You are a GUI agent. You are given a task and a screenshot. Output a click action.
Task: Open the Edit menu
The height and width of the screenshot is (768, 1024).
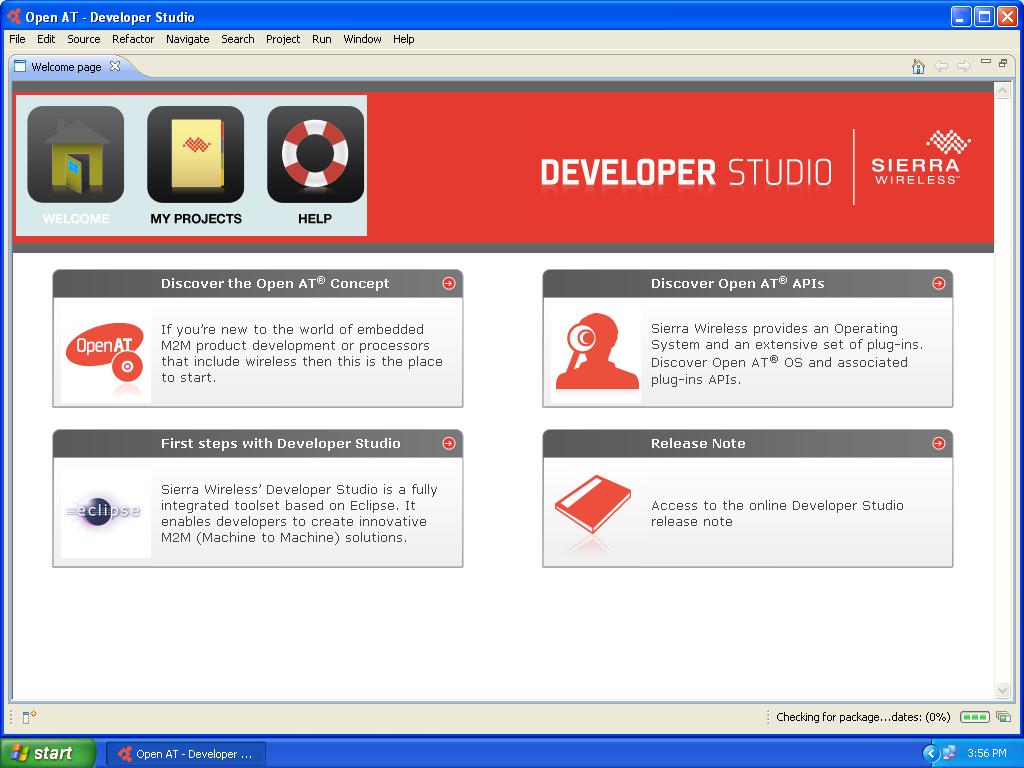point(46,39)
